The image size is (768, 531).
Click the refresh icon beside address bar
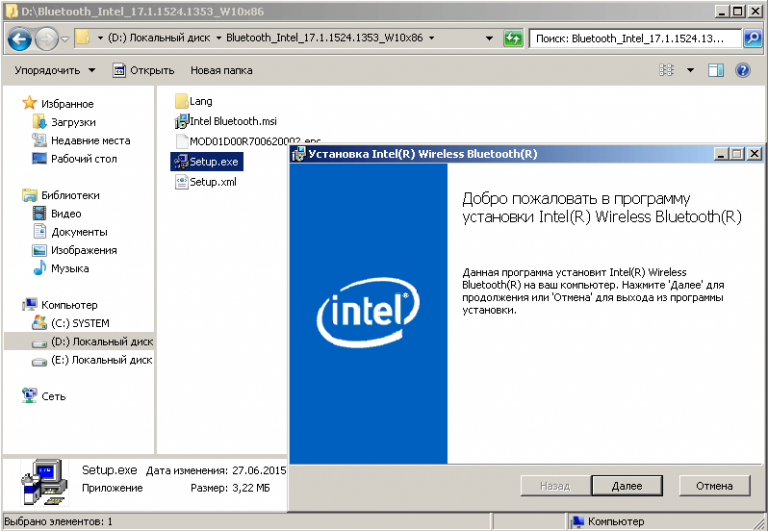click(513, 39)
